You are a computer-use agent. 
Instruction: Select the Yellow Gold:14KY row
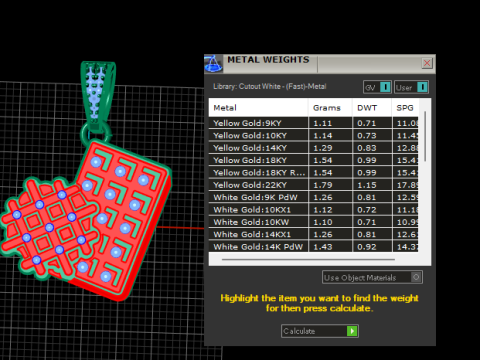coord(313,148)
